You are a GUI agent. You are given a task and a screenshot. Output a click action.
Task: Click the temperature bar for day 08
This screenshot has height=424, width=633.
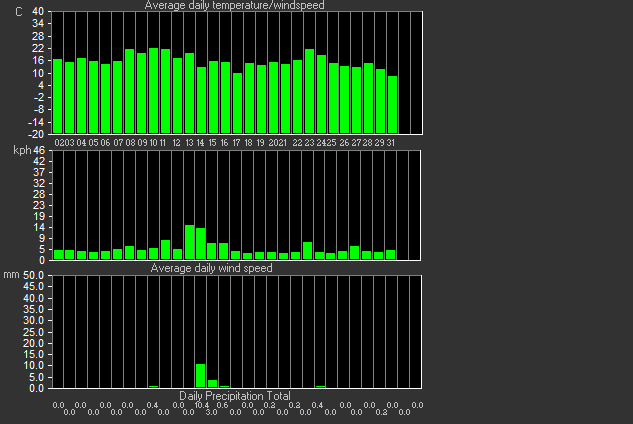click(130, 91)
